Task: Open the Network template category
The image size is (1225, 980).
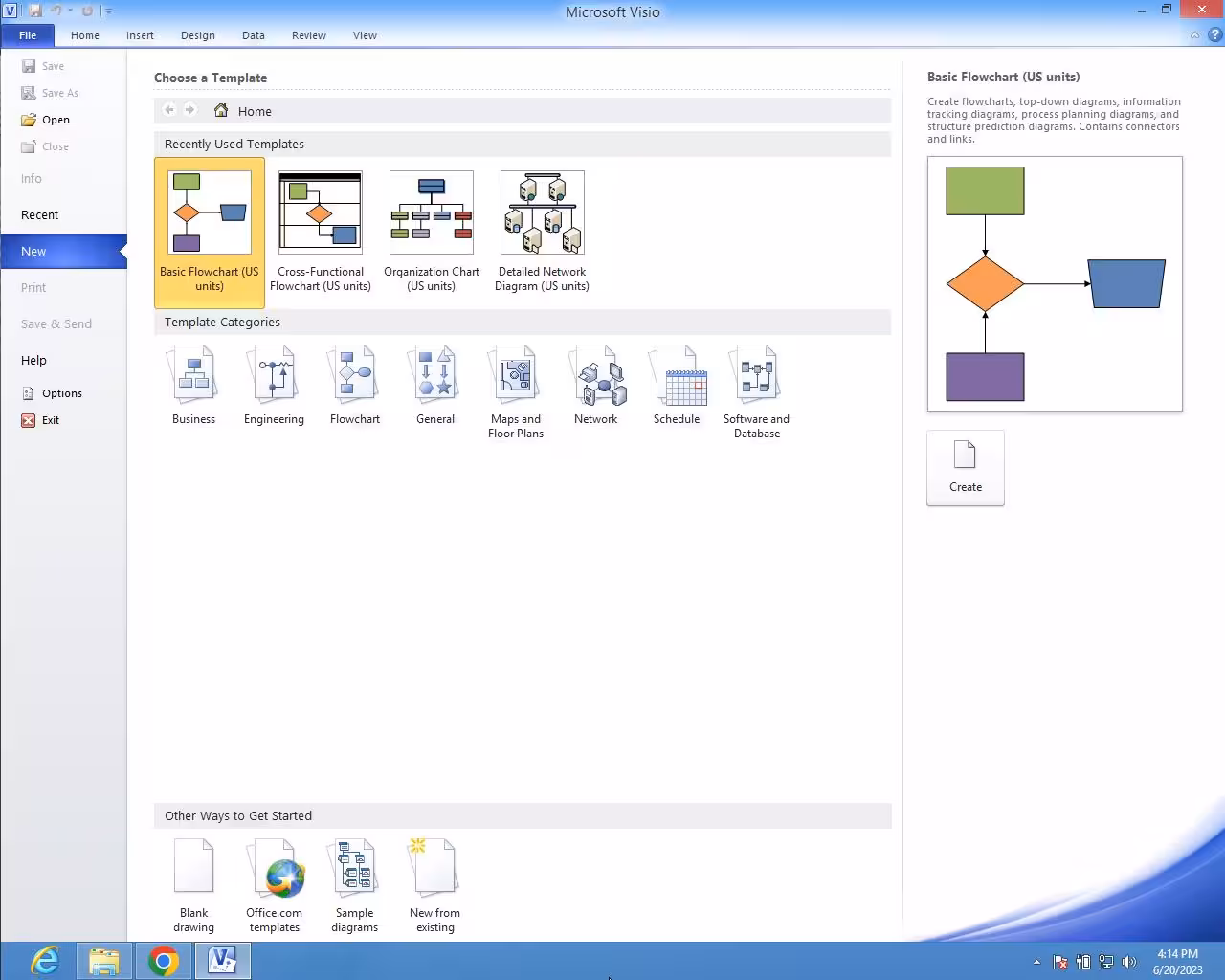Action: pos(596,383)
